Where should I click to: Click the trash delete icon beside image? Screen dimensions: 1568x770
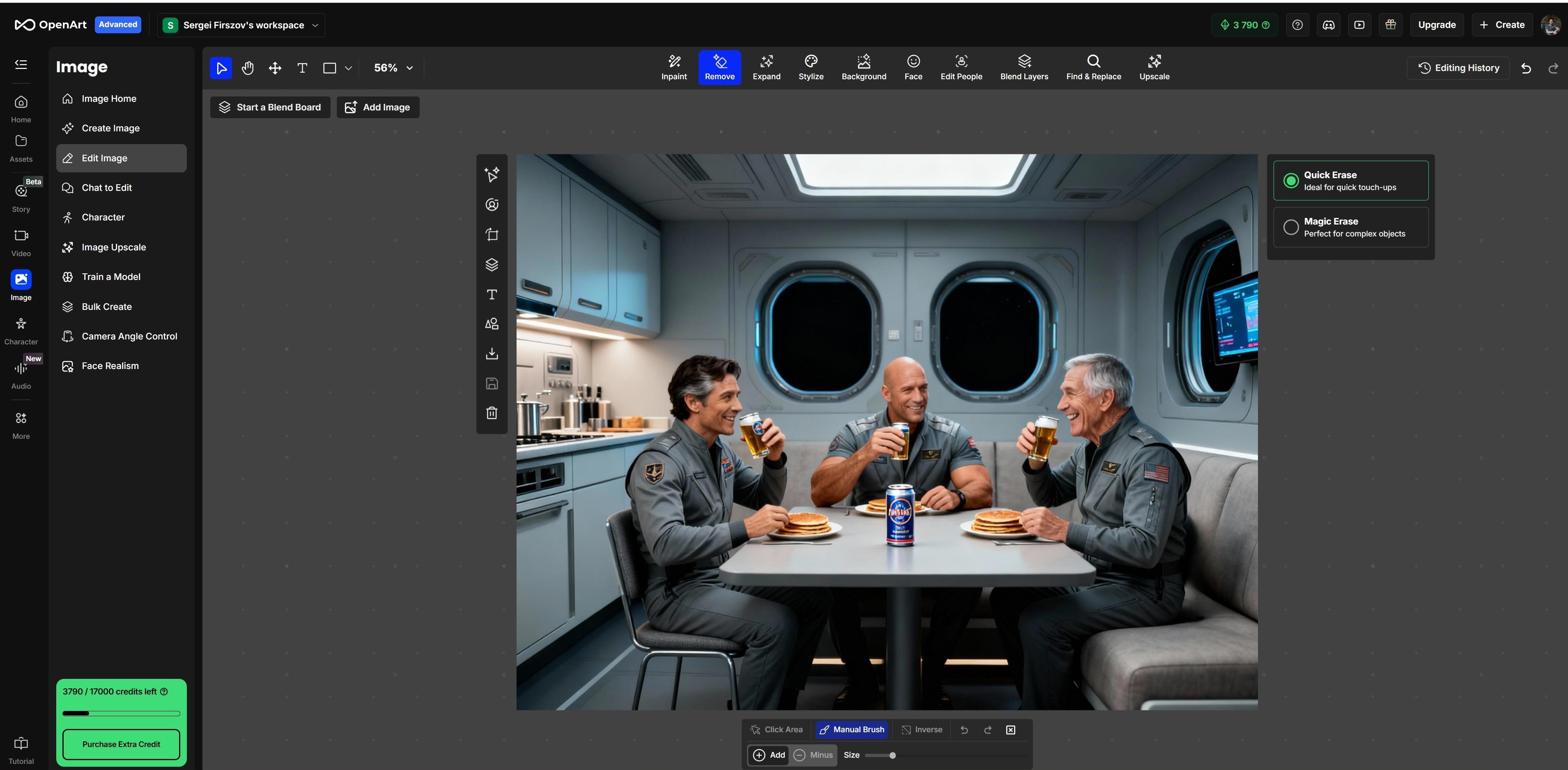(492, 413)
